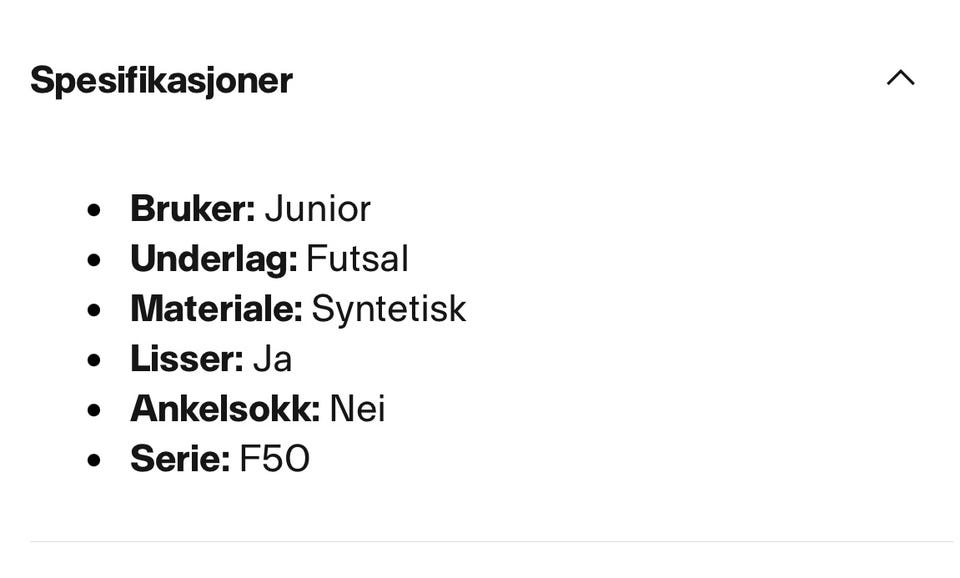This screenshot has height=578, width=960.
Task: Click the bullet before Lisser
Action: click(94, 360)
